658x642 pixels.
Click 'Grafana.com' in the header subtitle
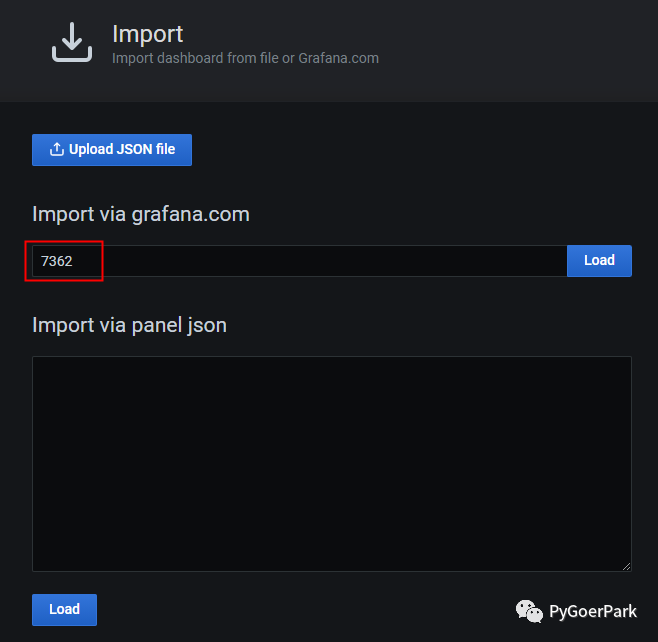click(338, 58)
